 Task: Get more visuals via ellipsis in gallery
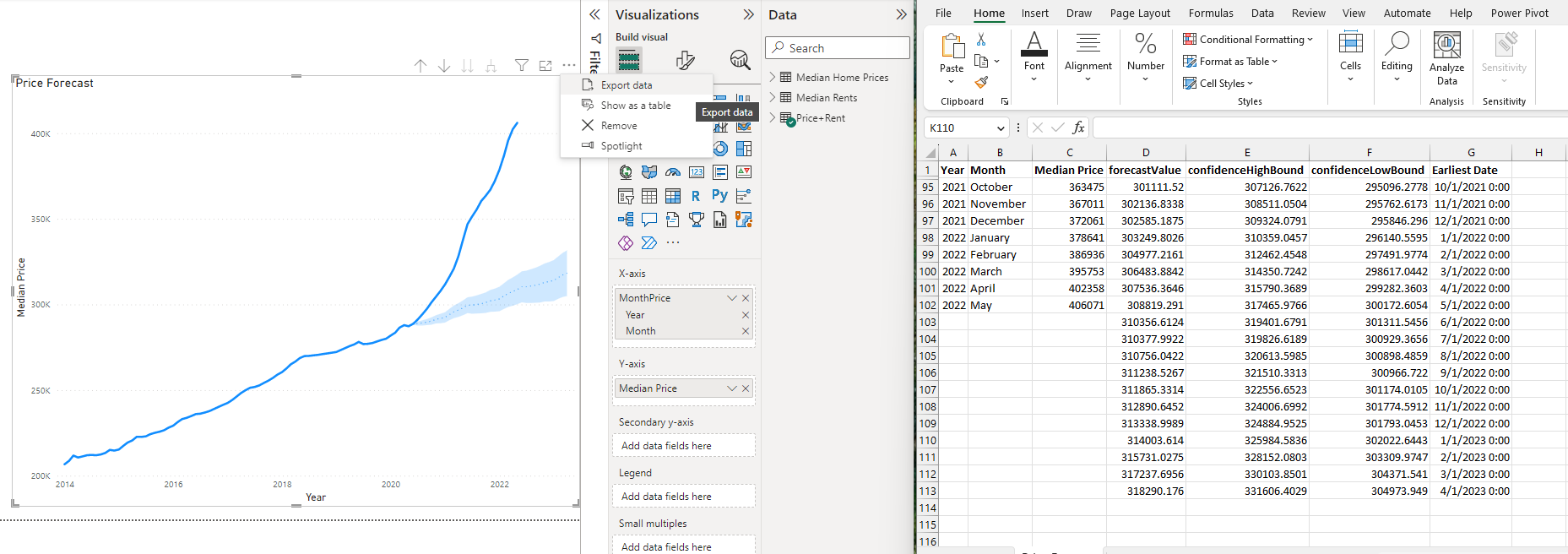click(673, 243)
